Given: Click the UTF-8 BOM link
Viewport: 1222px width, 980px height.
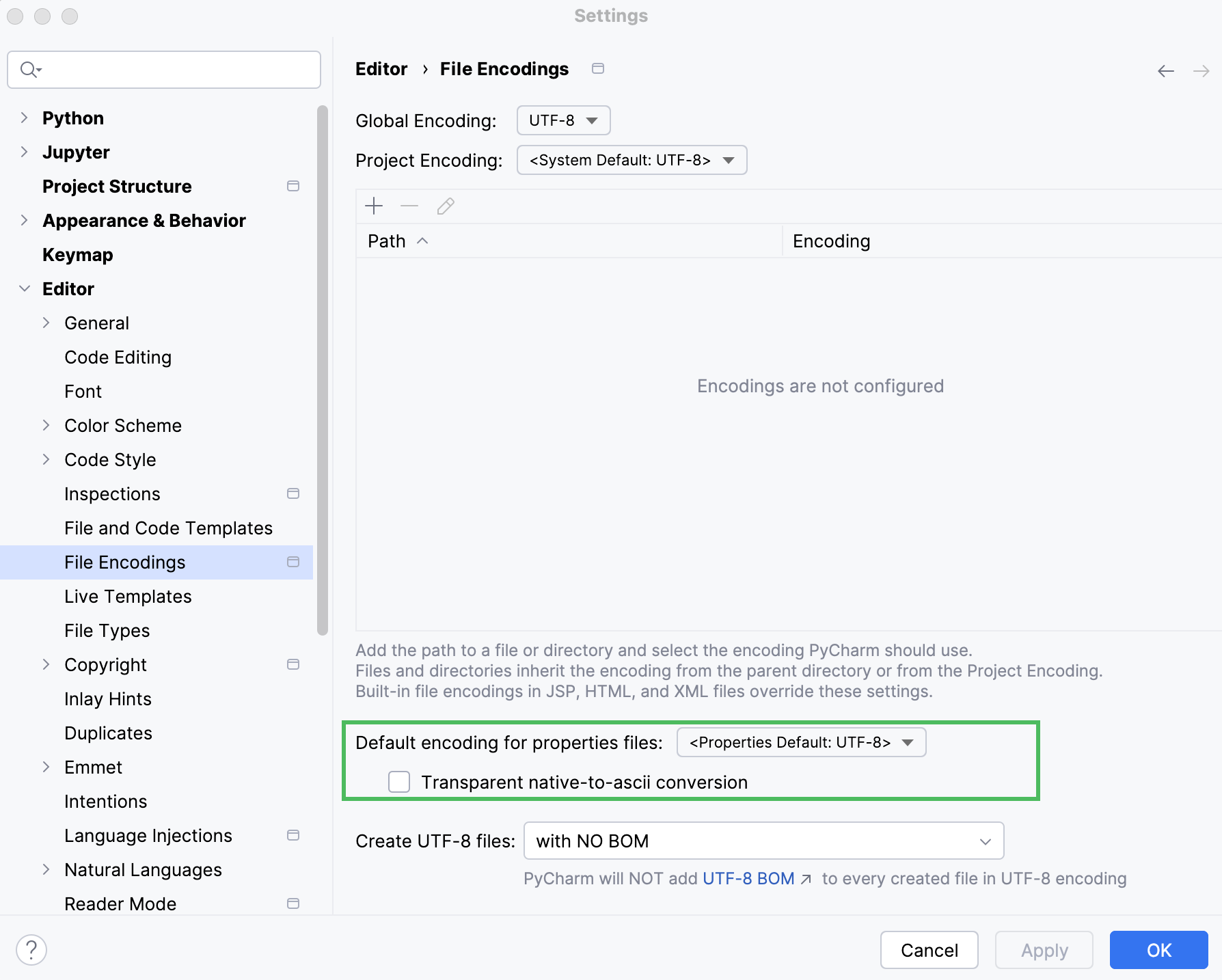Looking at the screenshot, I should pos(748,878).
